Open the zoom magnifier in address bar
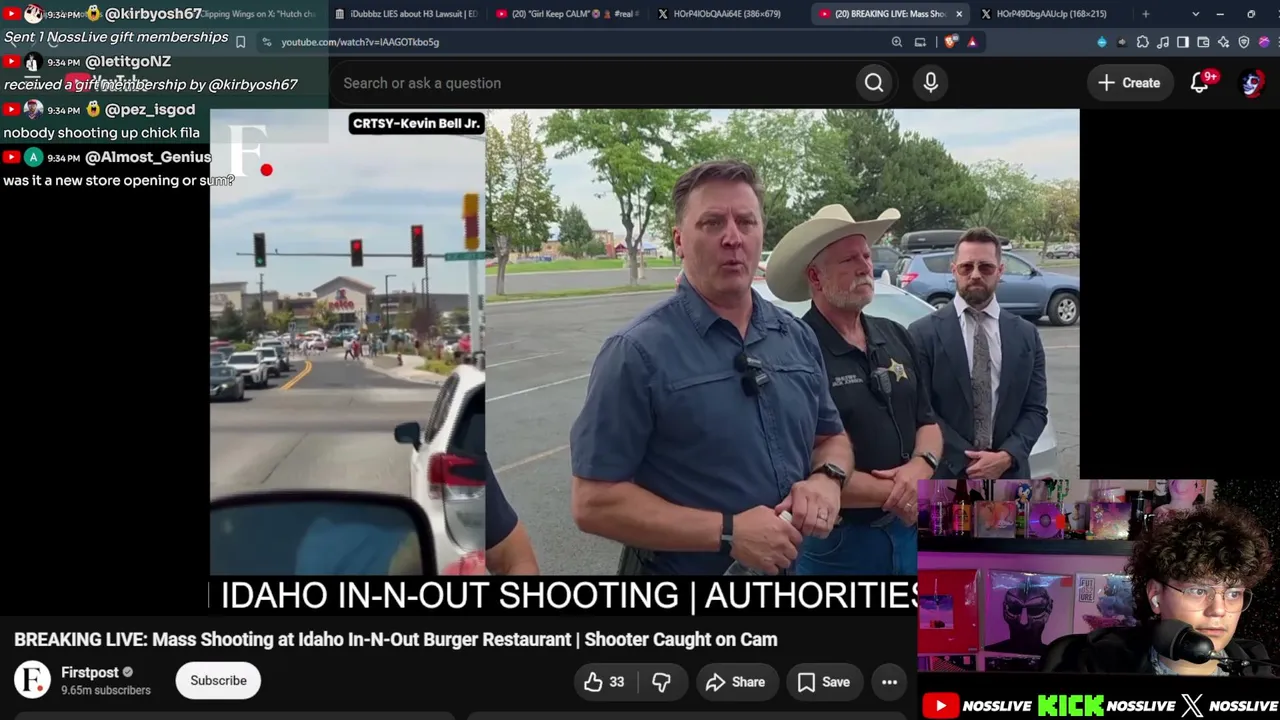This screenshot has height=720, width=1280. click(x=897, y=42)
